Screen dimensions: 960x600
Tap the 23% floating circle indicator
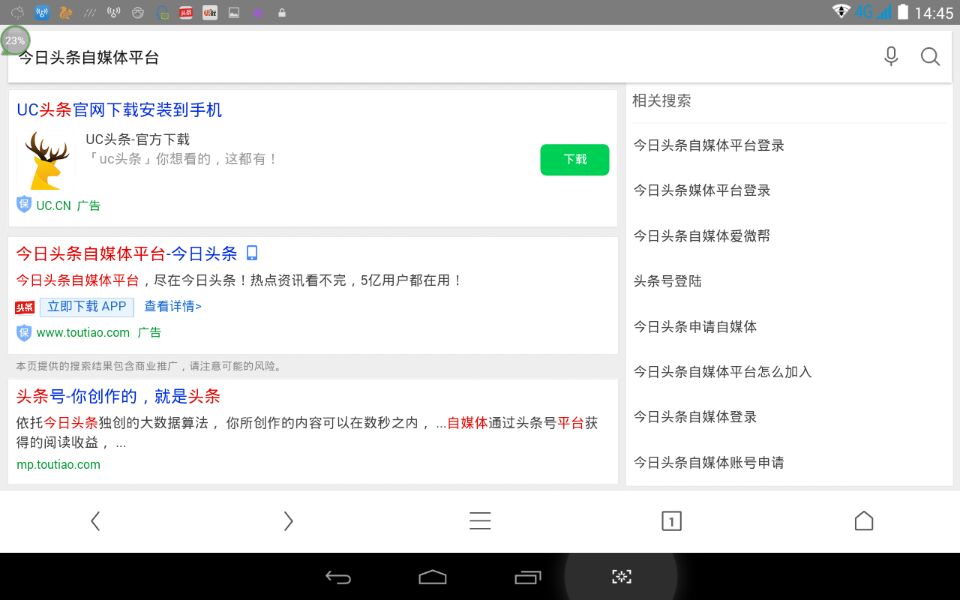pos(15,40)
